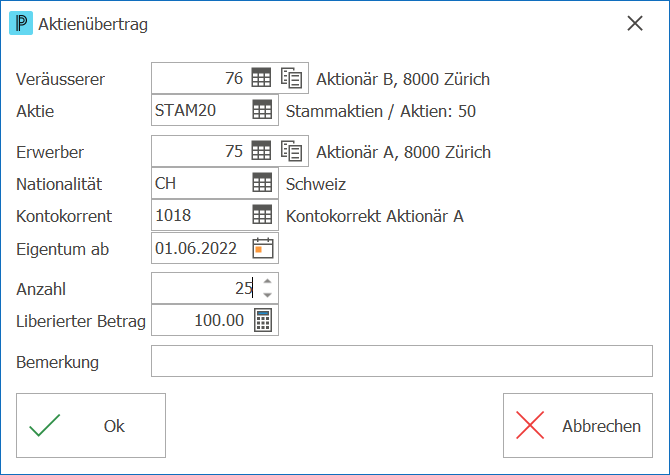Click the text 'Stammaktien / Aktien: 50'
This screenshot has width=670, height=475.
tap(381, 111)
